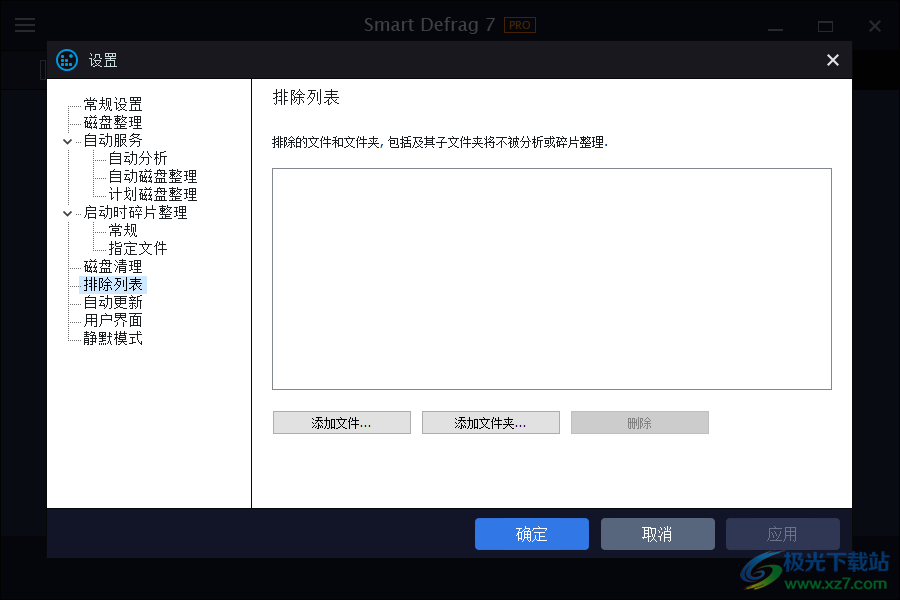The image size is (900, 600).
Task: Cancel changes with the 取消 button
Action: pyautogui.click(x=658, y=534)
